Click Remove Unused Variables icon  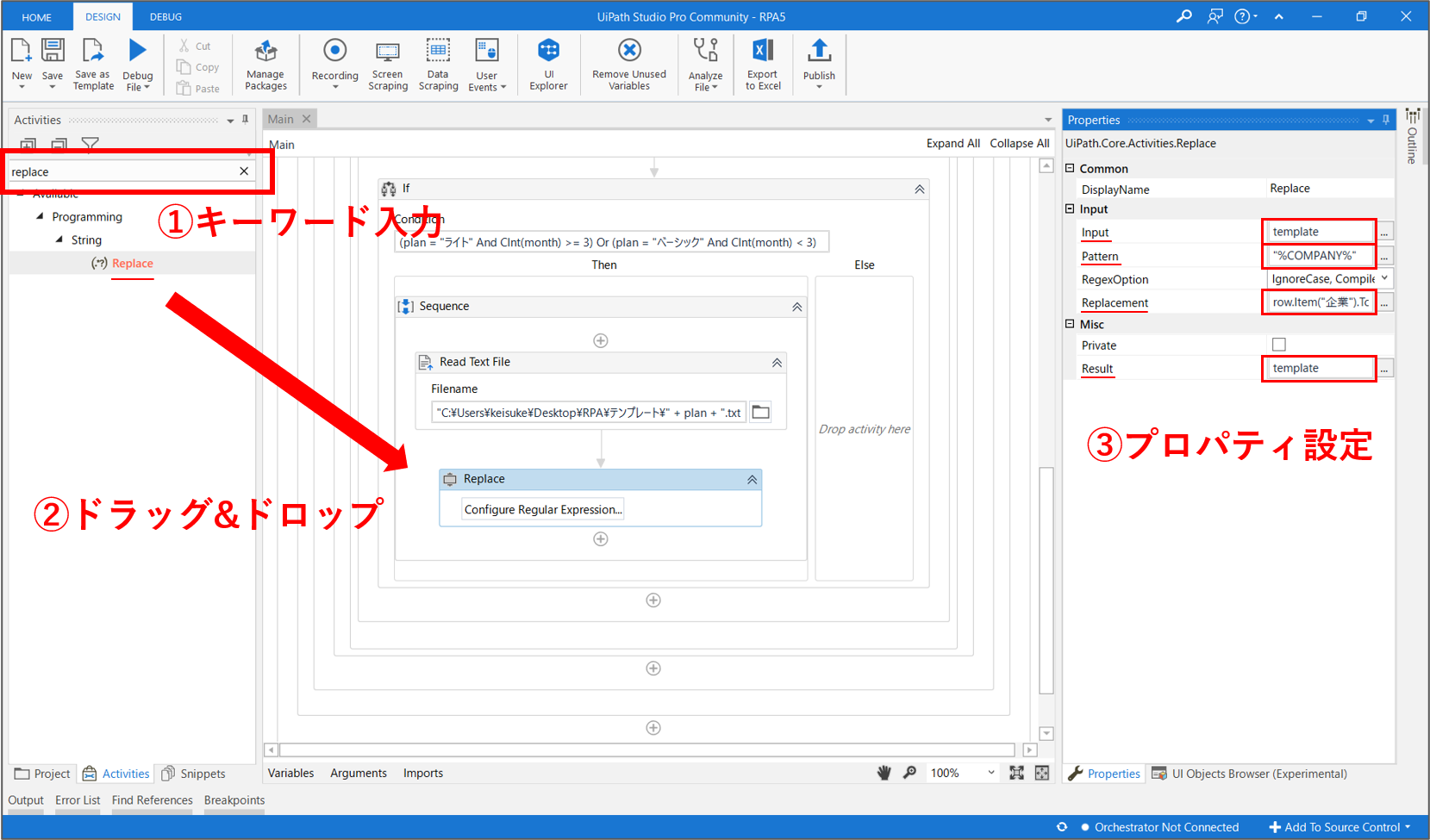tap(629, 63)
